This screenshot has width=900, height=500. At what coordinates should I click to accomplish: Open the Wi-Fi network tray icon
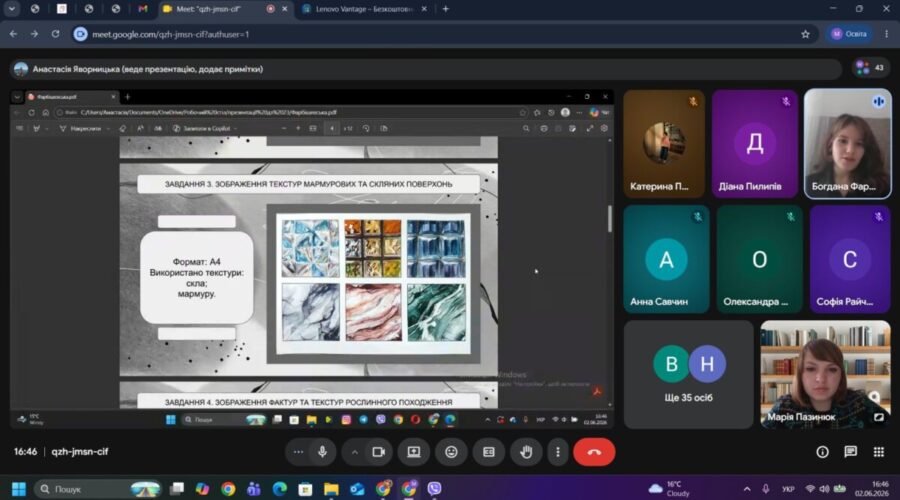810,489
